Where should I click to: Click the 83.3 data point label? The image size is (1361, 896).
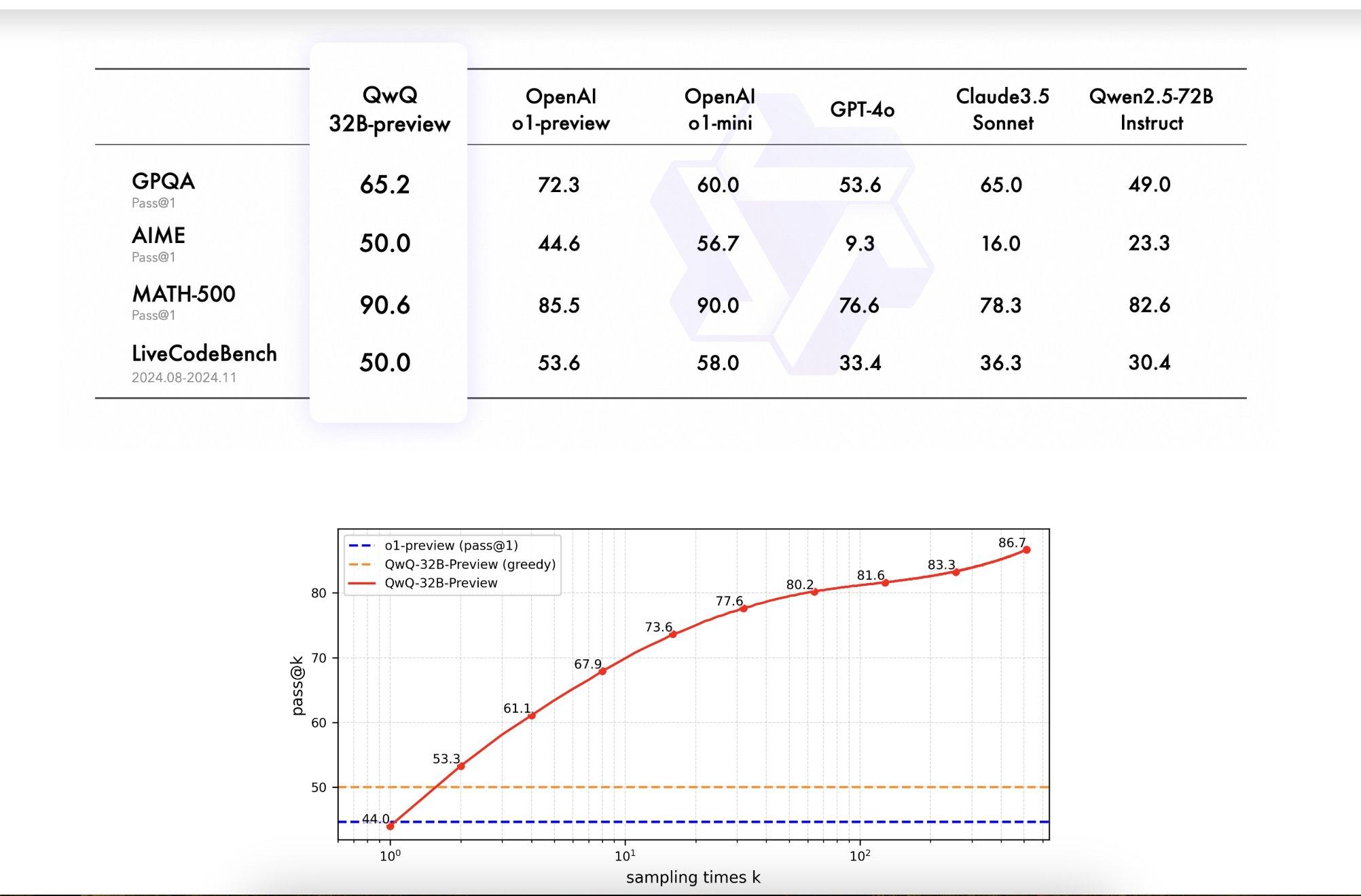point(941,565)
